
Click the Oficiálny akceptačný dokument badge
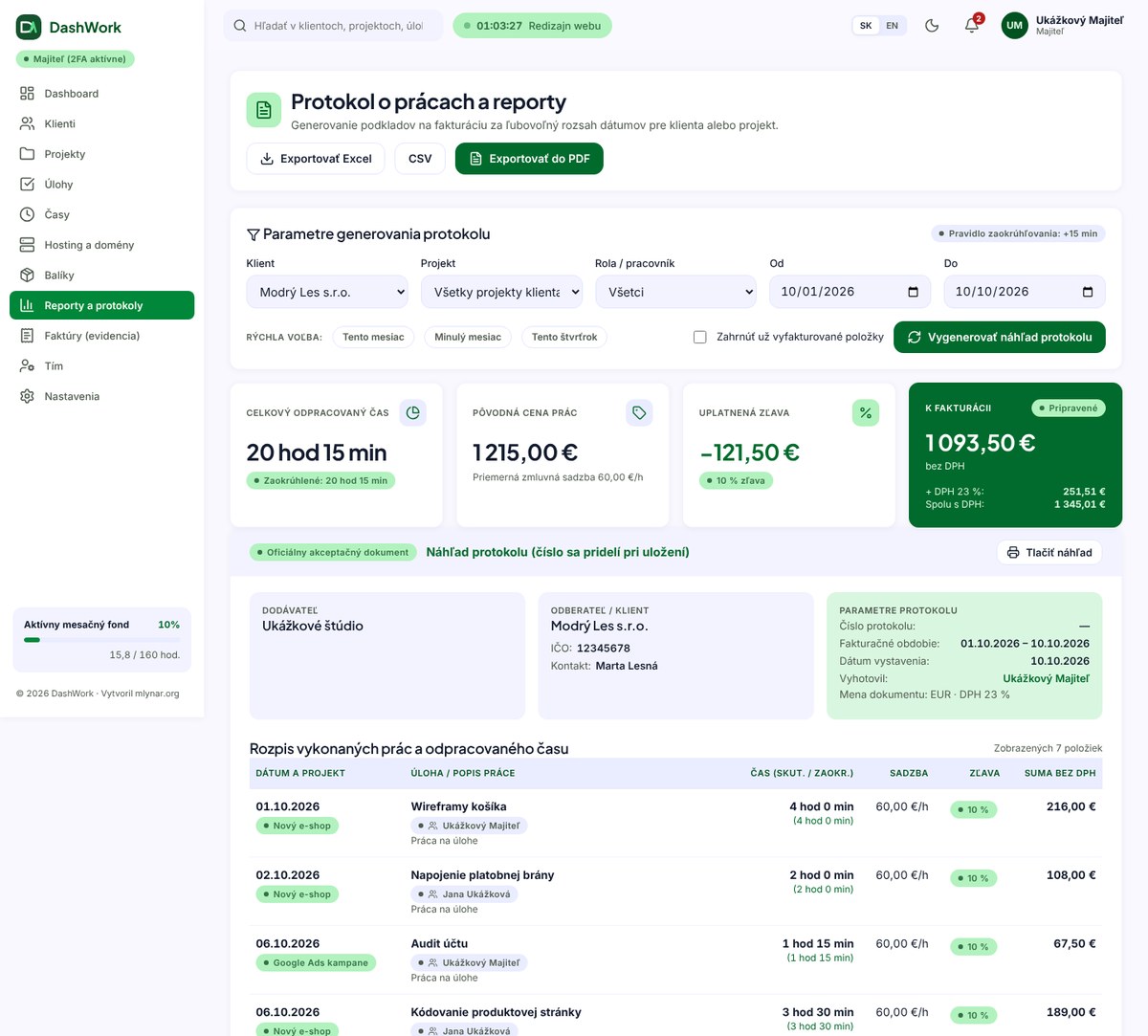tap(333, 552)
